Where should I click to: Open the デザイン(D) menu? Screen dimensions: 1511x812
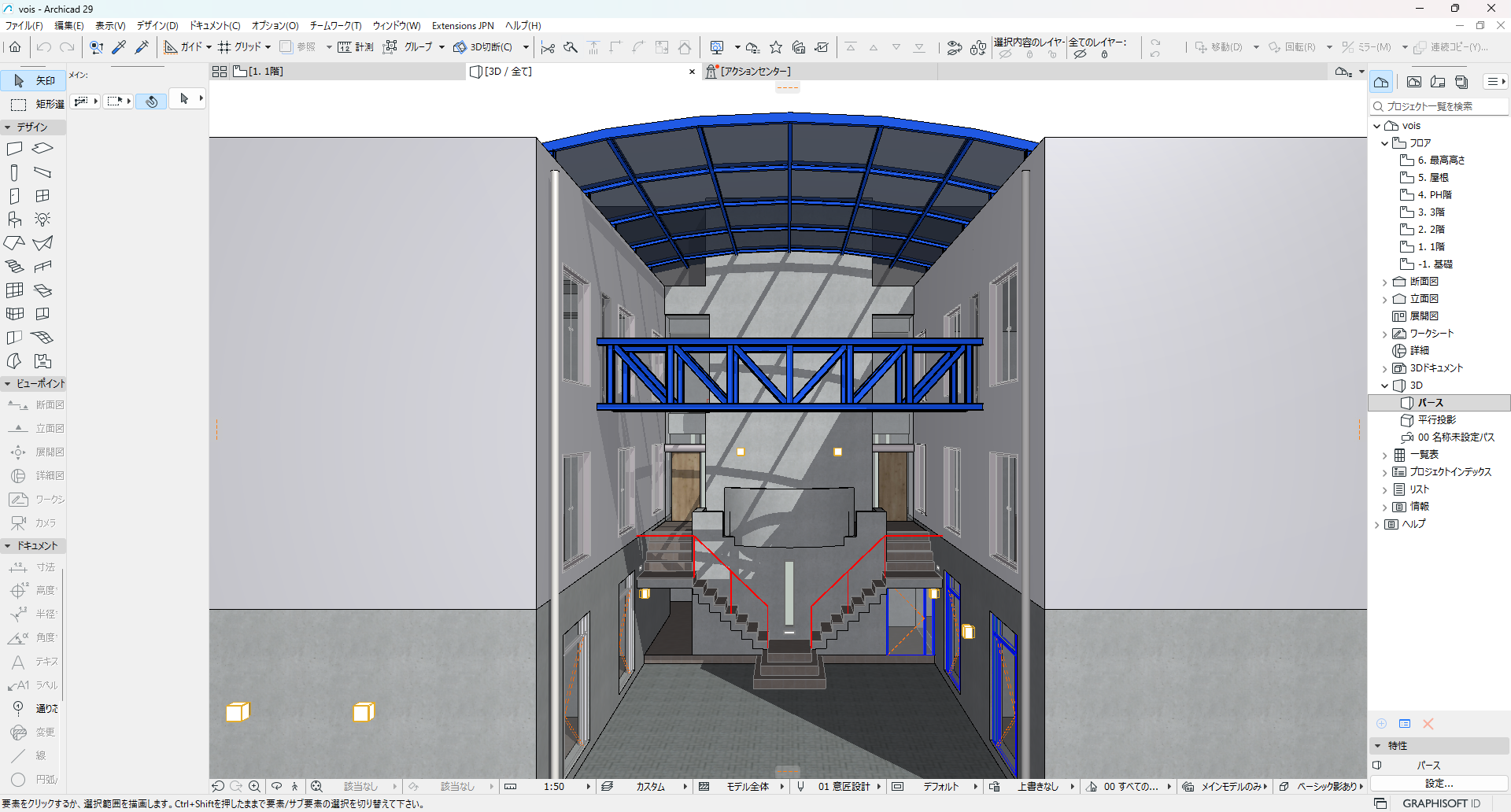point(157,25)
